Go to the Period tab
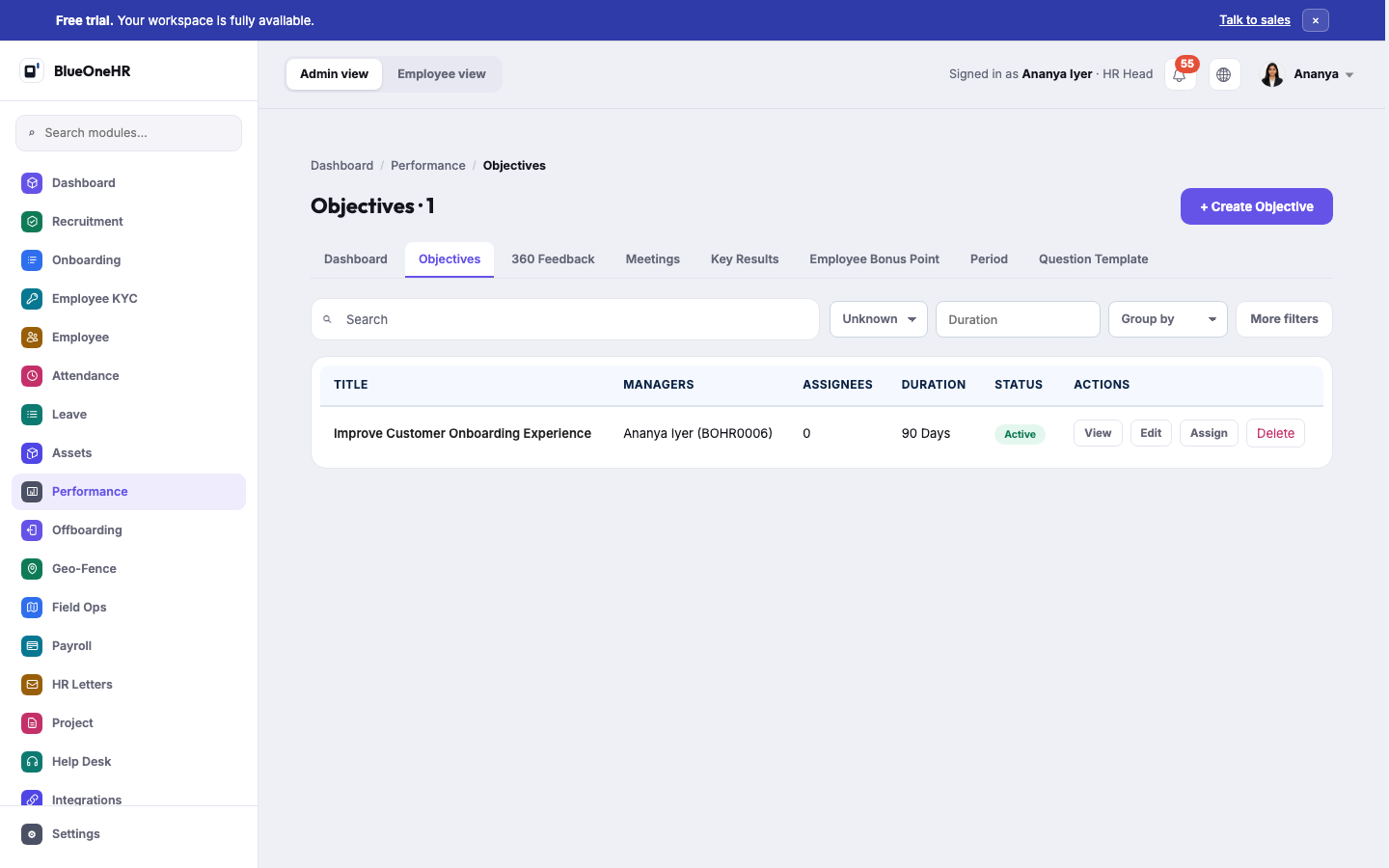Screen dimensions: 1389x868 pos(989,259)
